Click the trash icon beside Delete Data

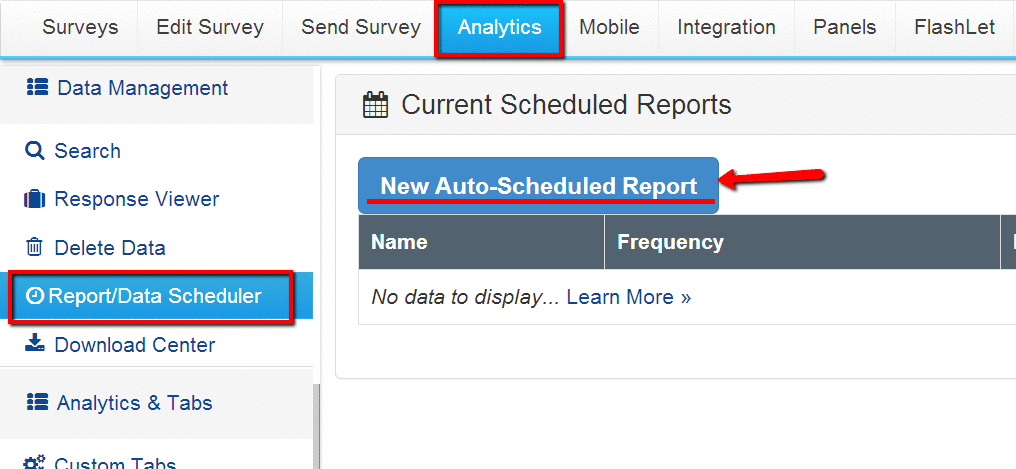point(35,248)
